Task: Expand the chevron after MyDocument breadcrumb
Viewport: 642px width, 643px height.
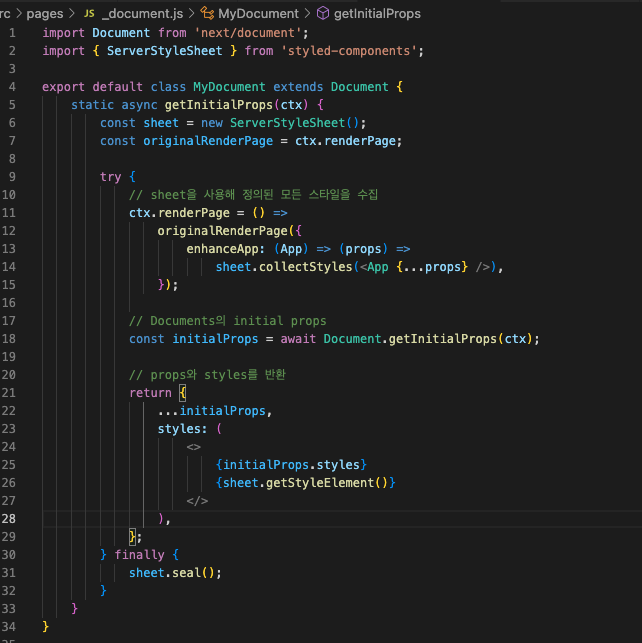Action: (307, 14)
